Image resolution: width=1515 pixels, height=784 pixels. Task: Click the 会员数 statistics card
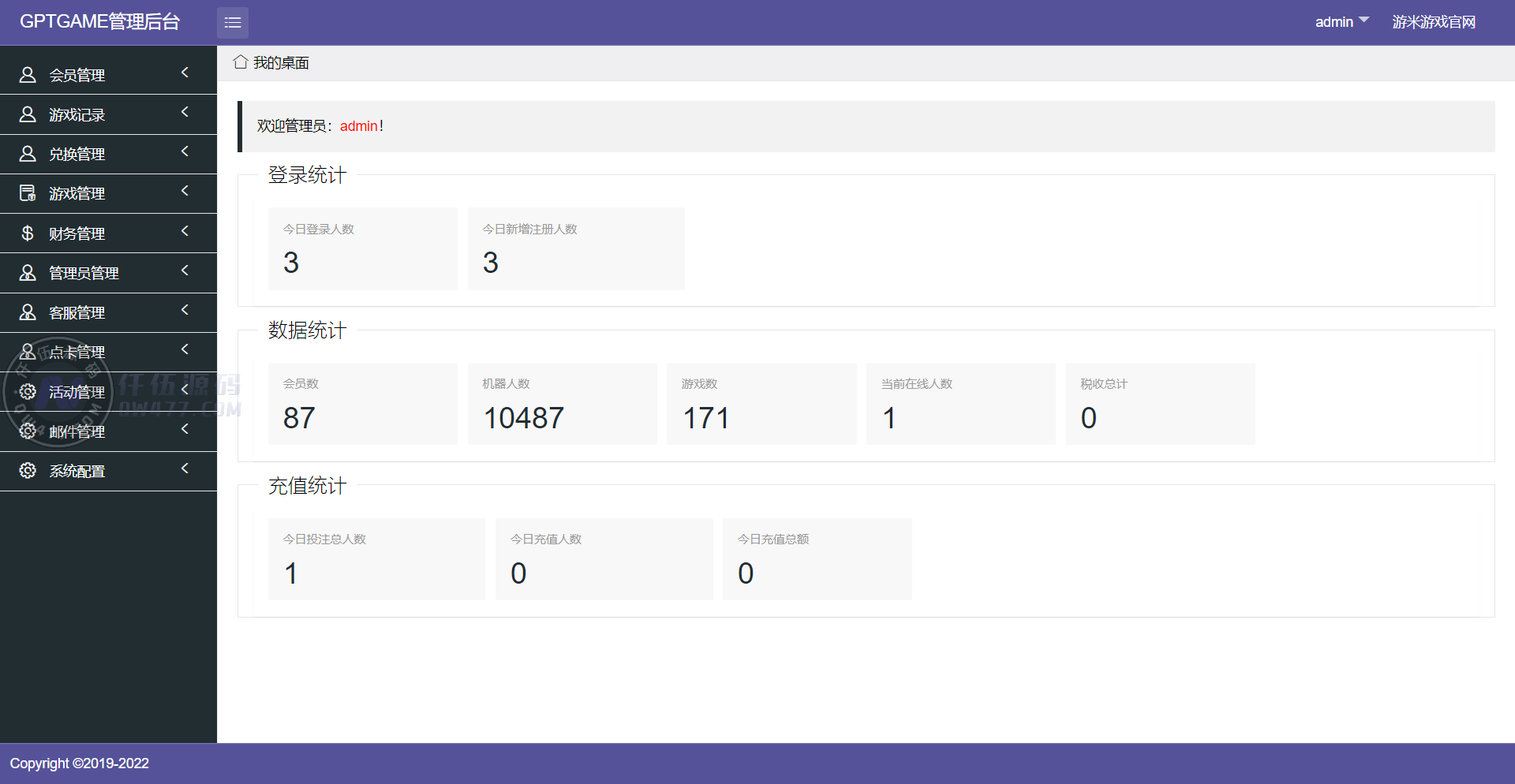[x=362, y=404]
